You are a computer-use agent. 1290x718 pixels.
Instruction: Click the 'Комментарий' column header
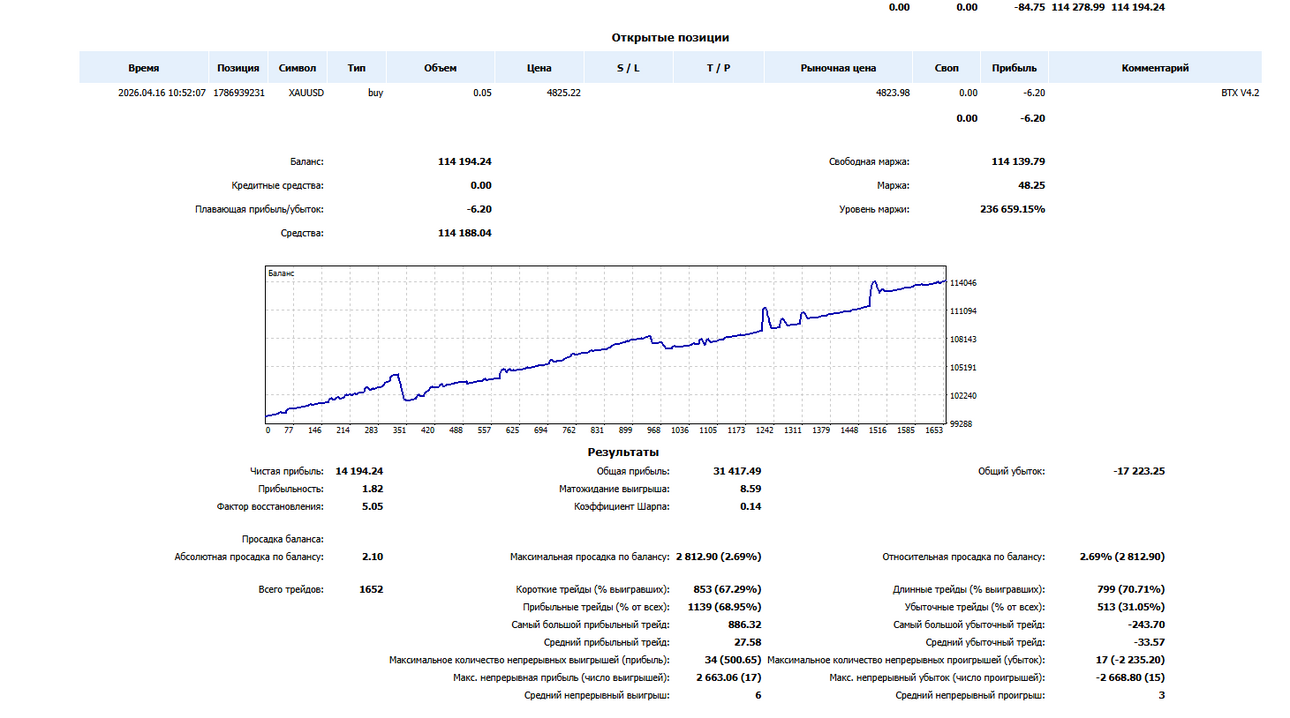[x=1155, y=68]
